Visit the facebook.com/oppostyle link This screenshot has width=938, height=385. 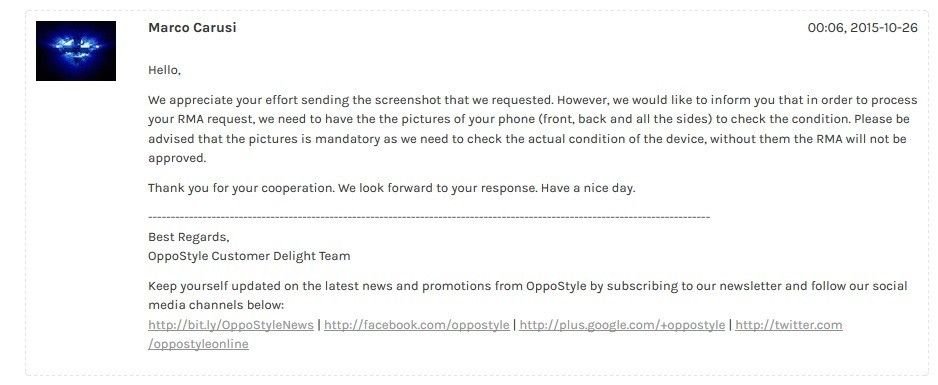click(417, 325)
